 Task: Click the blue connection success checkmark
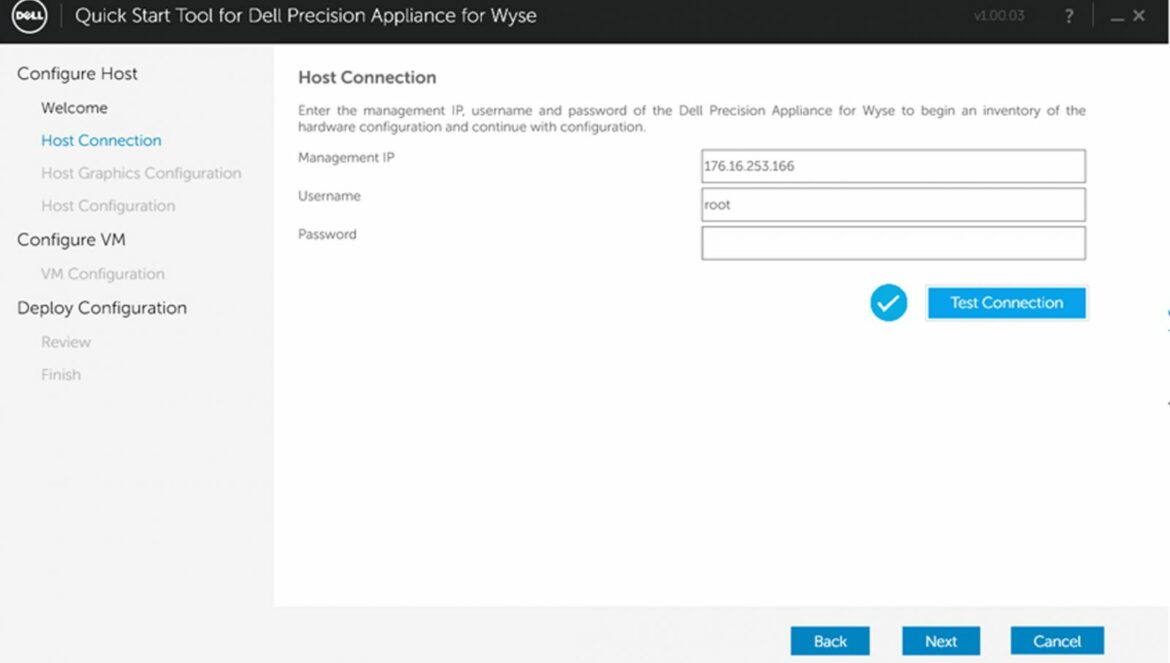click(x=888, y=303)
